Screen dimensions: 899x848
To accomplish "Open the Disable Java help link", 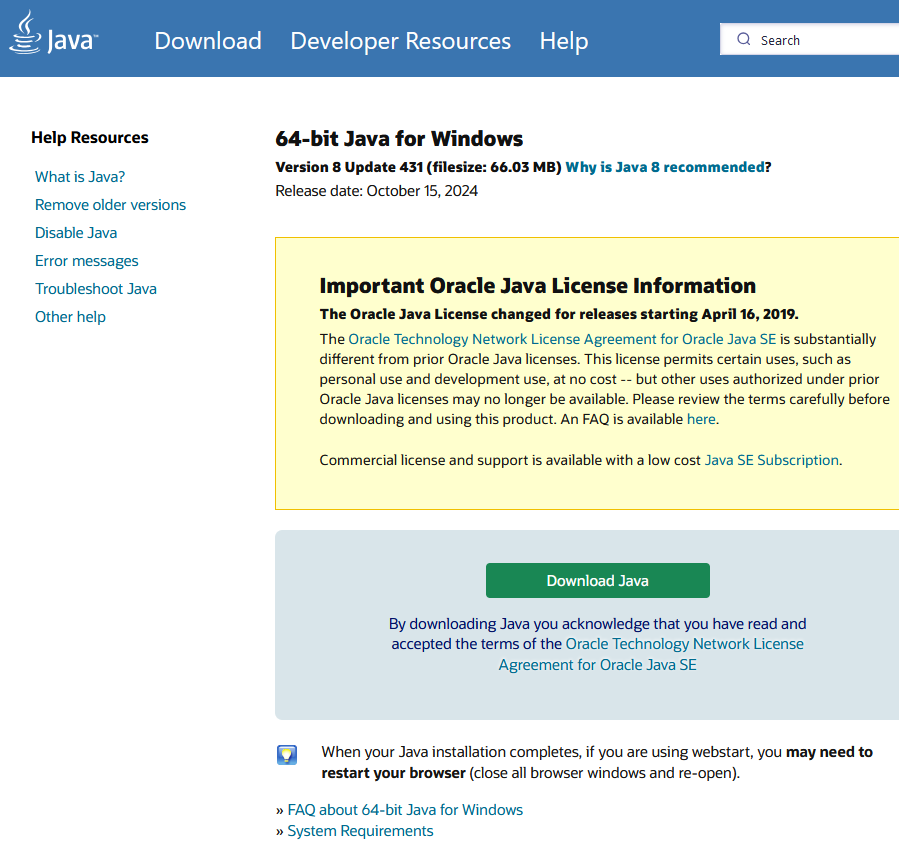I will (76, 233).
